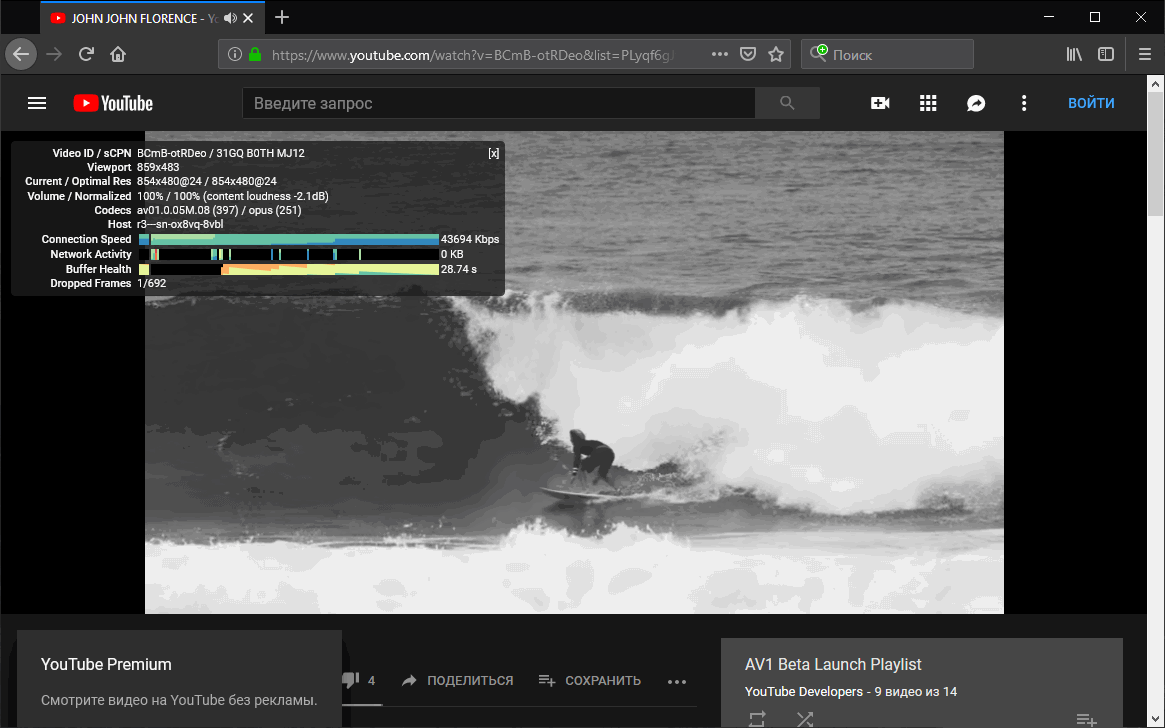The height and width of the screenshot is (728, 1165).
Task: Open Firefox application menu
Action: pos(1145,54)
